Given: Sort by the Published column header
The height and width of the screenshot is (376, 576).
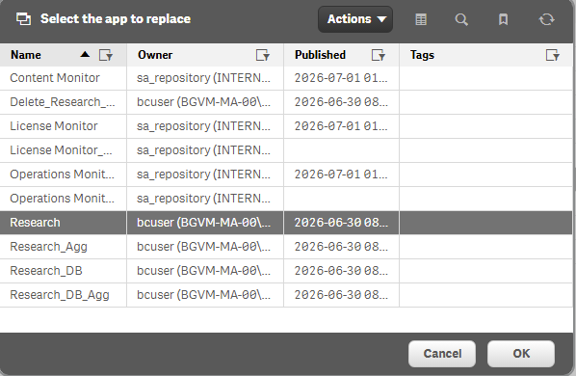Looking at the screenshot, I should click(320, 55).
